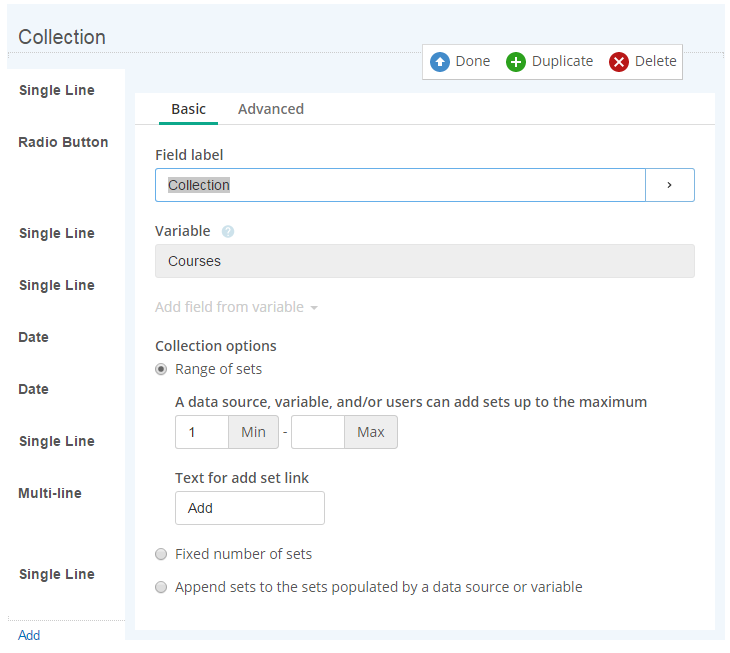
Task: Click inside the Field label text box
Action: (x=400, y=185)
